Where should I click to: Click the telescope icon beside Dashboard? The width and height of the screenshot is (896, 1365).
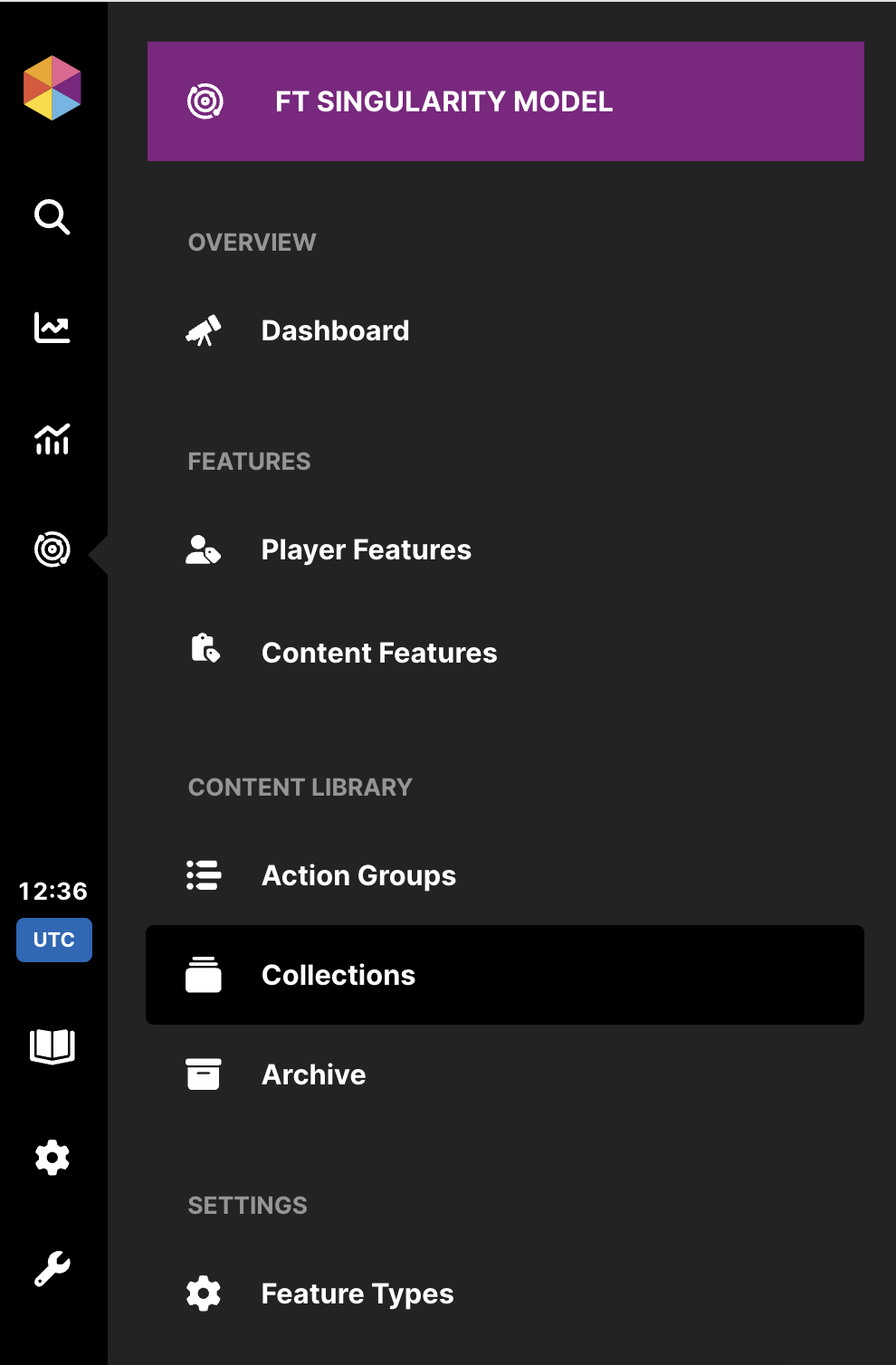204,331
